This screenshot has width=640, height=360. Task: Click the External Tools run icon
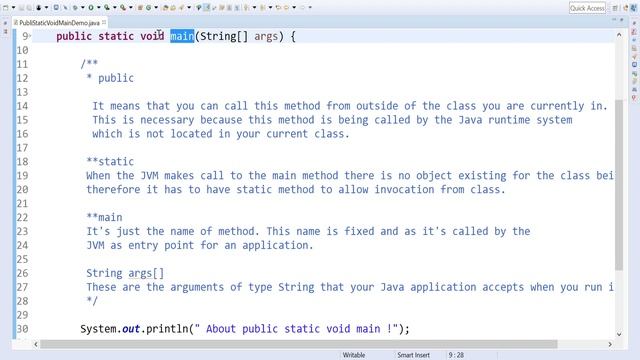point(123,8)
